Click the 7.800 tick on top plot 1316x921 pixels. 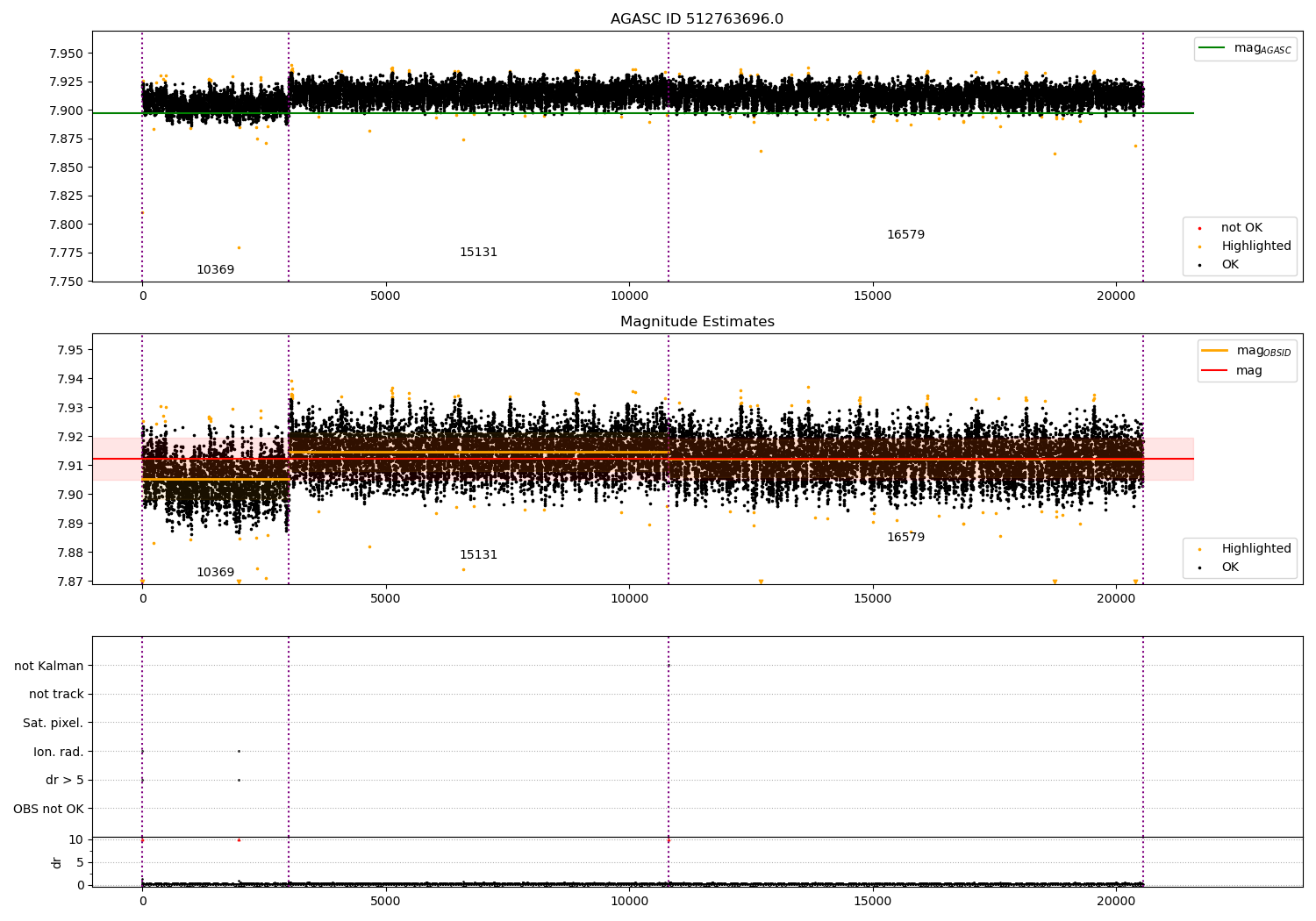click(66, 225)
